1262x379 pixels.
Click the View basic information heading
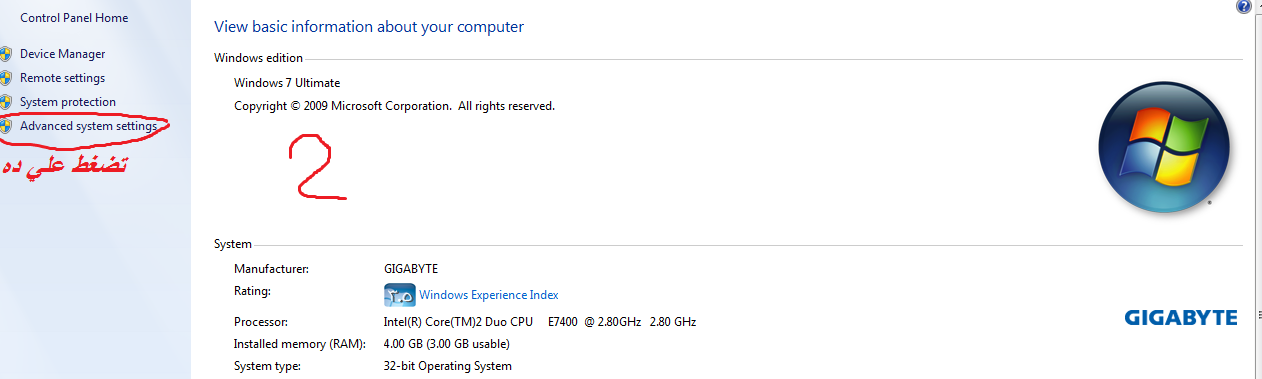pos(369,27)
